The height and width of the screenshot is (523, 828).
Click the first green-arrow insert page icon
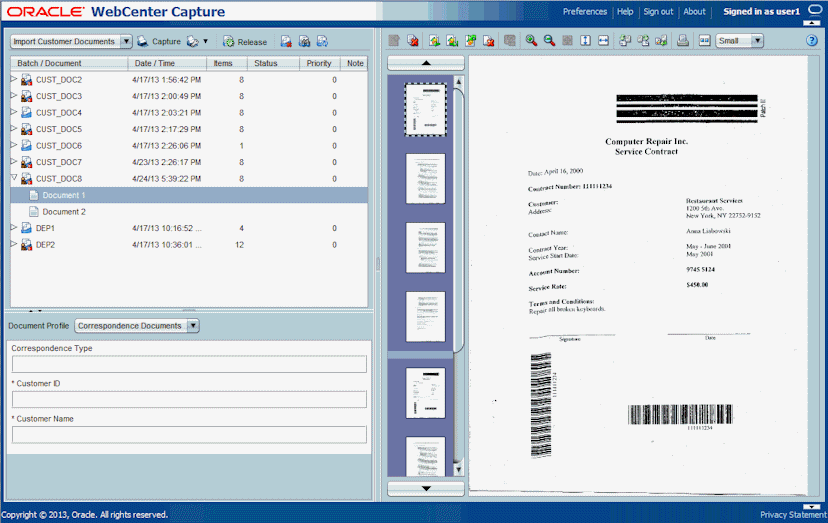pyautogui.click(x=434, y=41)
